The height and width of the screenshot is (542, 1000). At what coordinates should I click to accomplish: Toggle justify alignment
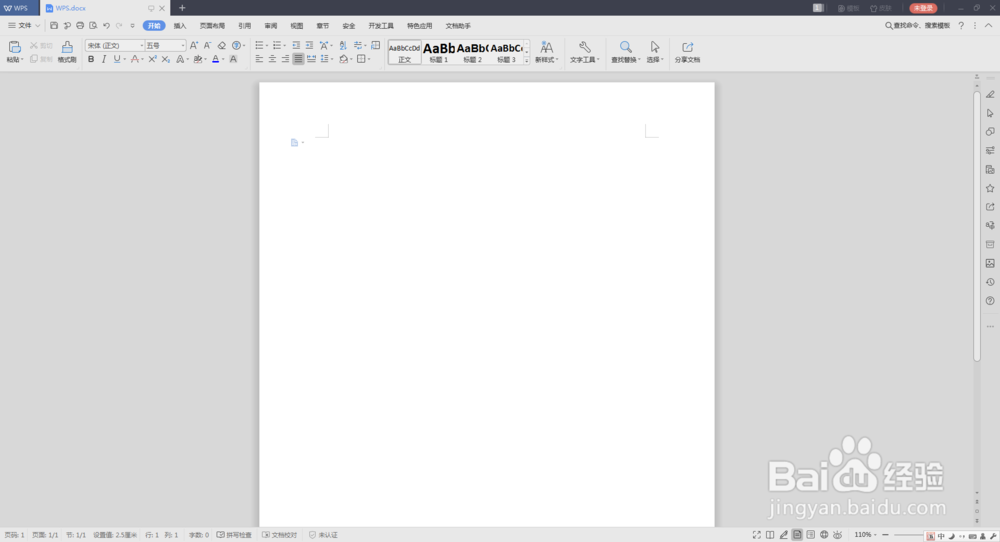[298, 59]
